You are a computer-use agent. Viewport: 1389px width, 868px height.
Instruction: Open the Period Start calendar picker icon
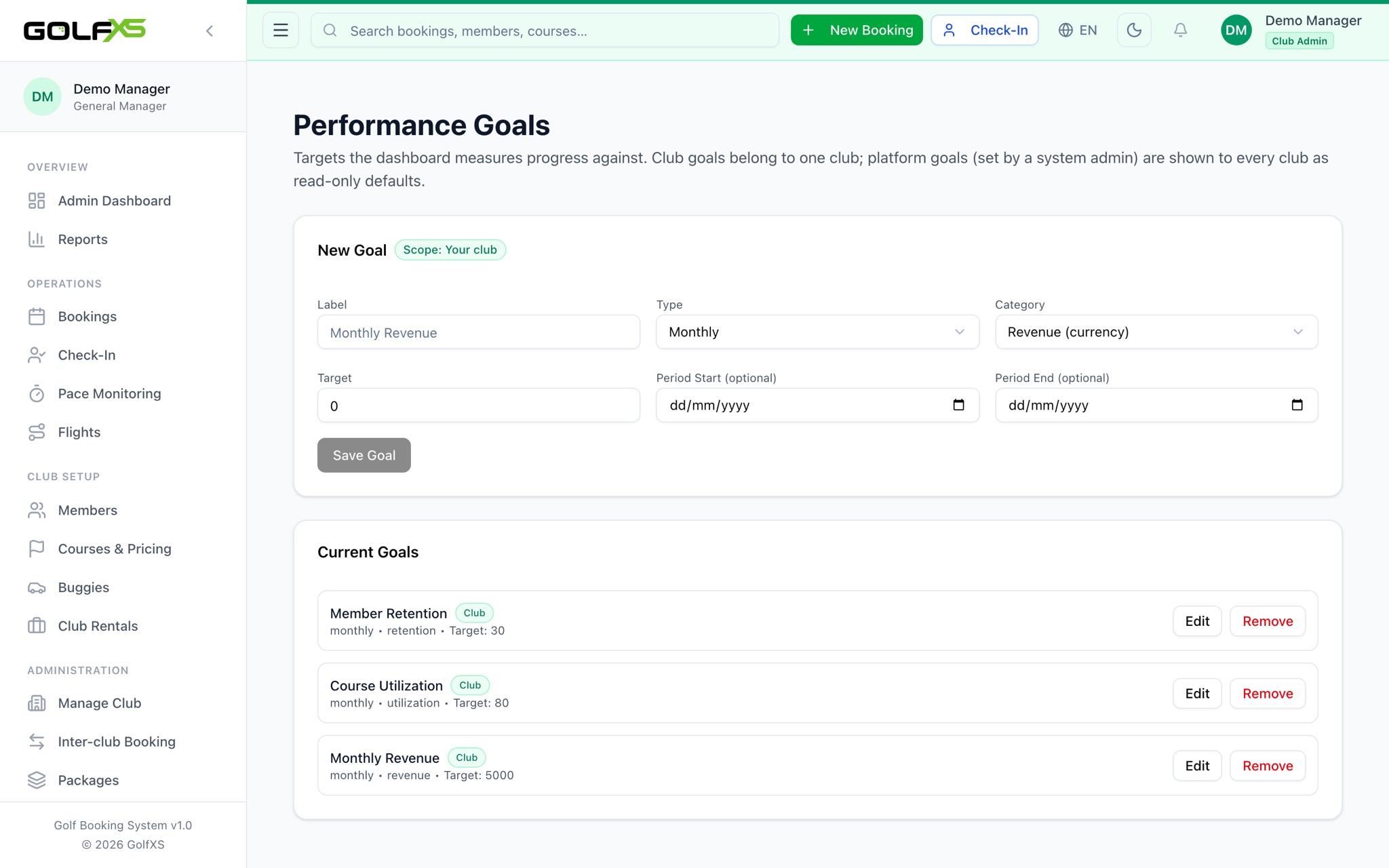point(958,405)
